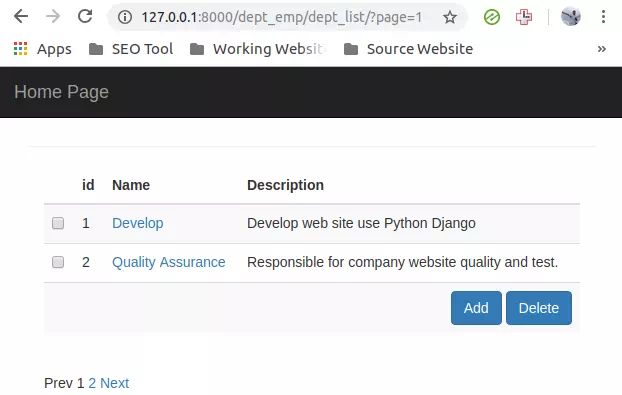Check the checkbox for Develop row
Image resolution: width=622 pixels, height=395 pixels.
tap(58, 223)
